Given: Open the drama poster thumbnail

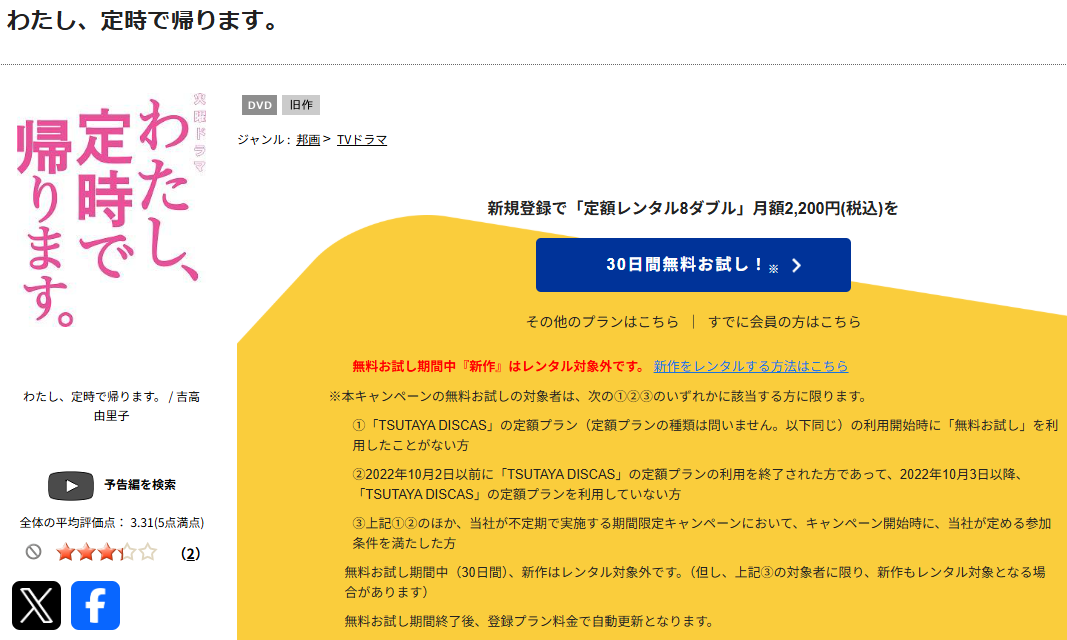Looking at the screenshot, I should pyautogui.click(x=111, y=210).
